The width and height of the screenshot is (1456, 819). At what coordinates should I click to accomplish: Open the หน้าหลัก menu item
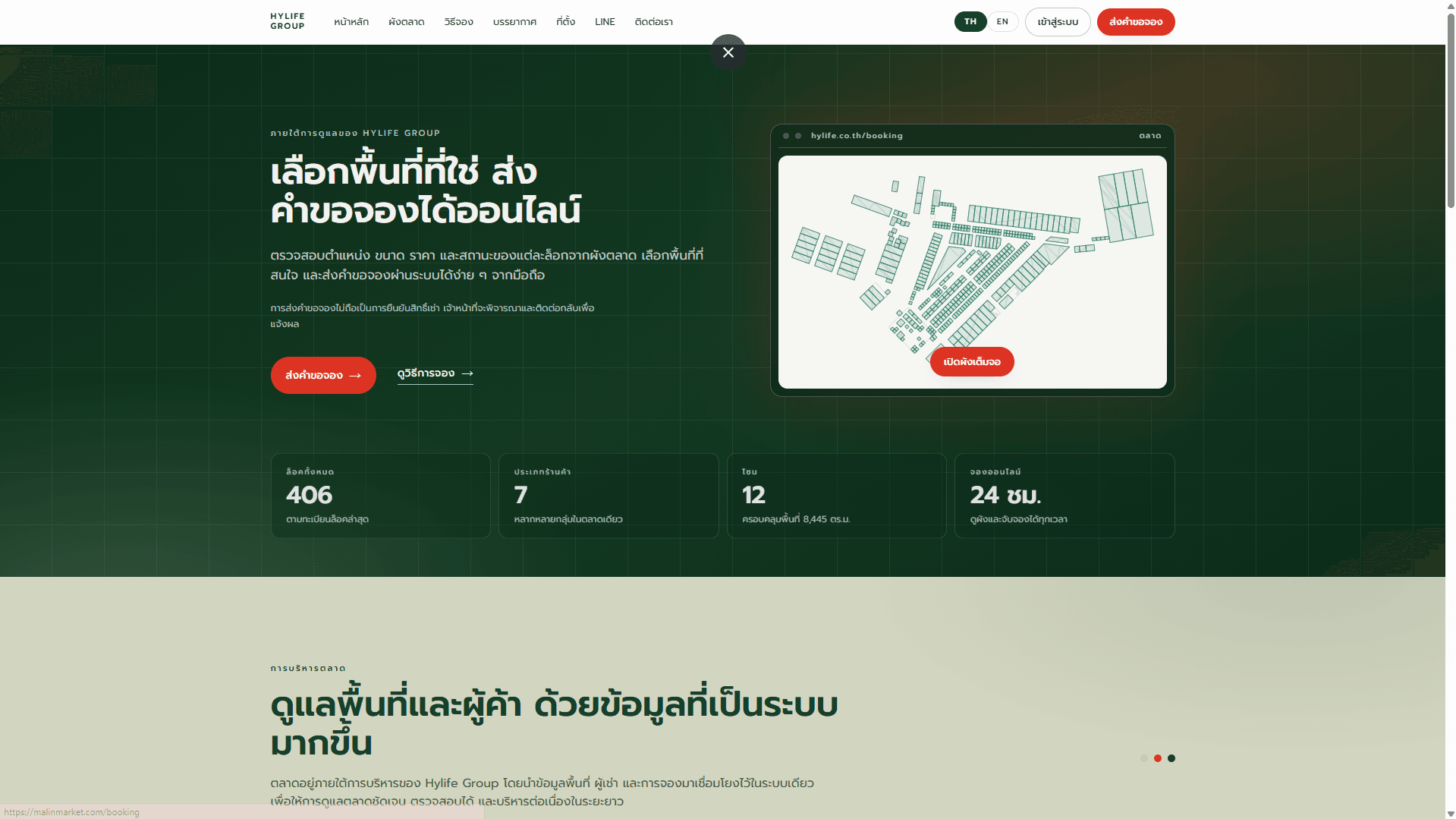(x=351, y=22)
